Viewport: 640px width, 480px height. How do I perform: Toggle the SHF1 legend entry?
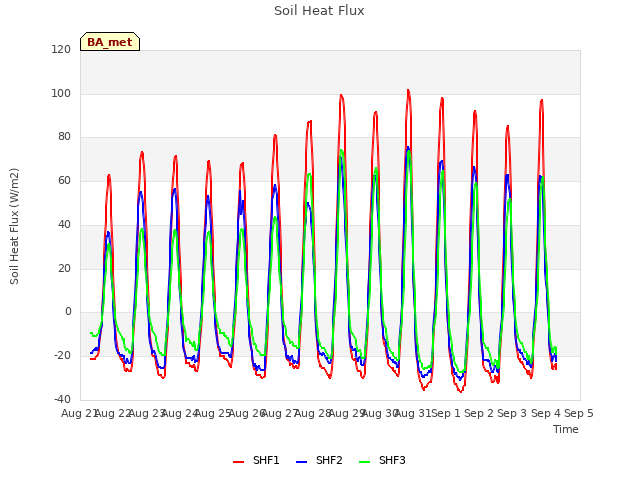click(256, 460)
